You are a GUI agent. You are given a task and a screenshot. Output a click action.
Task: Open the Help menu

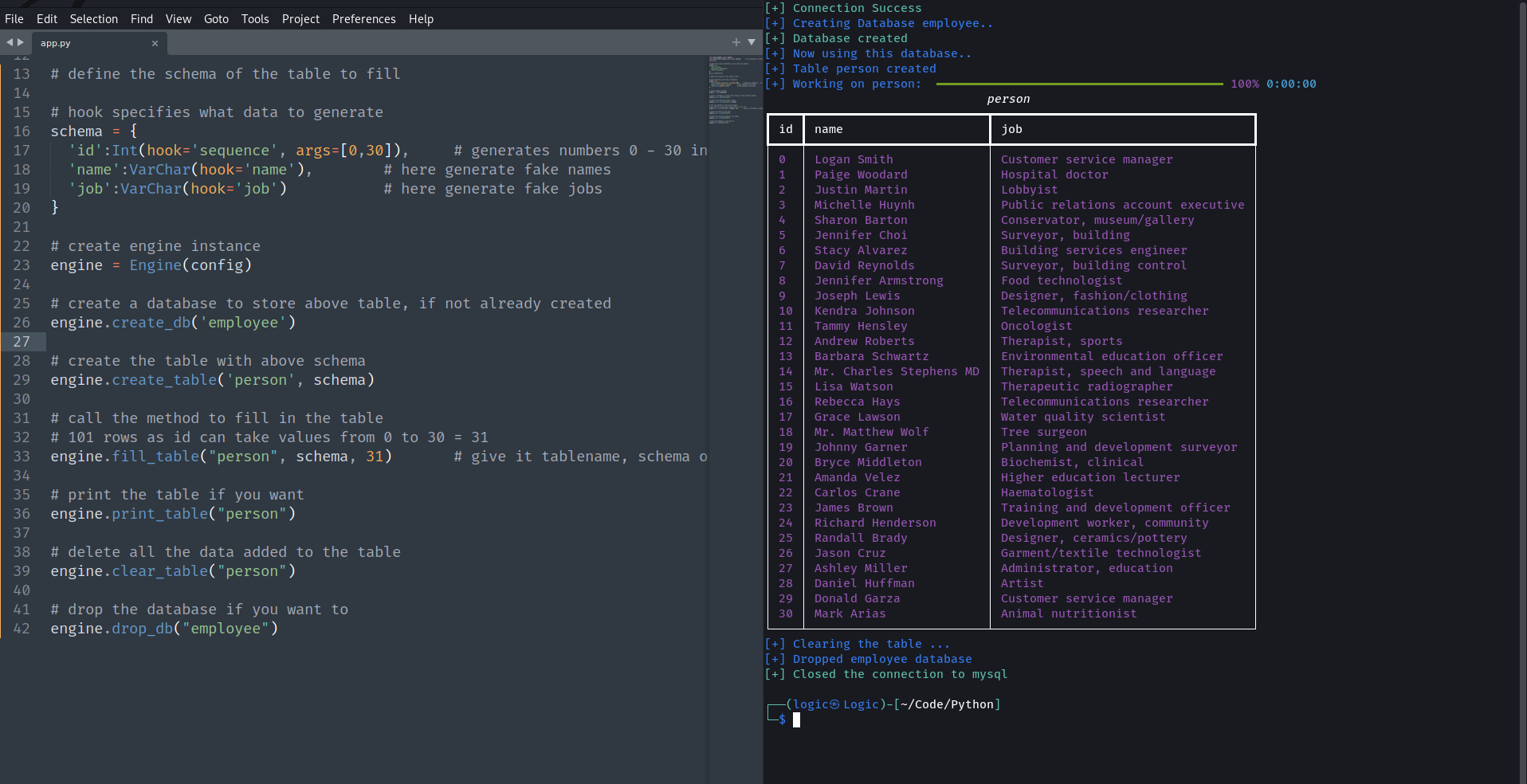[x=421, y=18]
